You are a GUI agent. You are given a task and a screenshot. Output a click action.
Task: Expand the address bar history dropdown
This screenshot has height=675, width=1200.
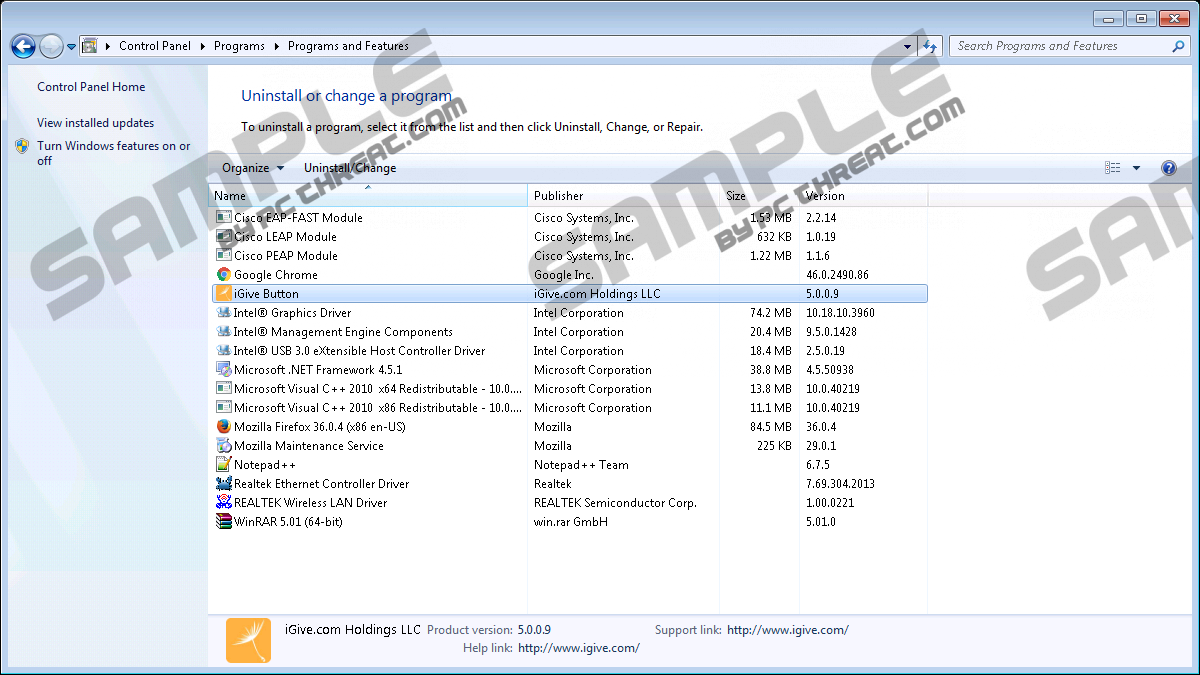pos(908,46)
